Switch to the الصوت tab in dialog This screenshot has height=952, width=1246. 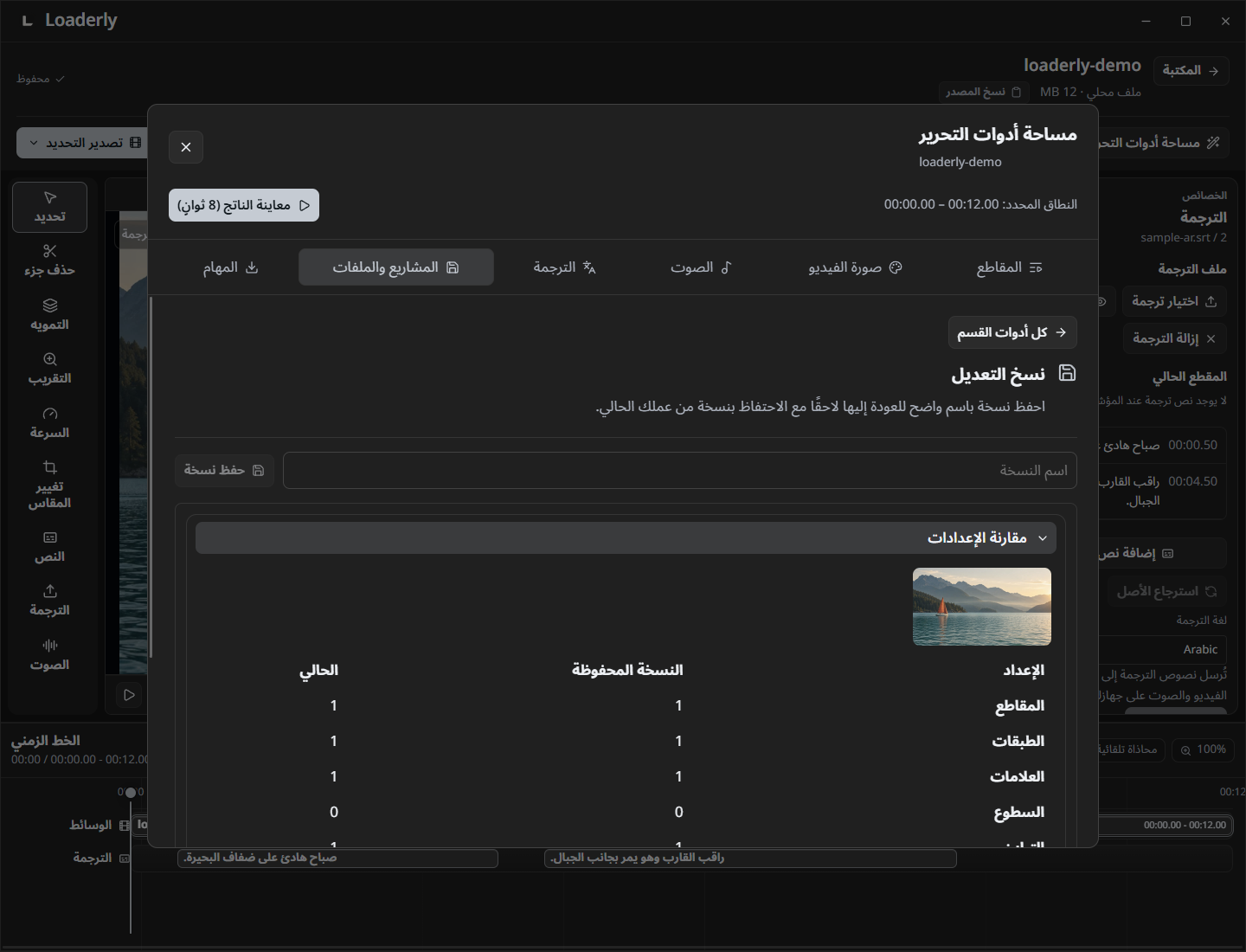pyautogui.click(x=701, y=267)
